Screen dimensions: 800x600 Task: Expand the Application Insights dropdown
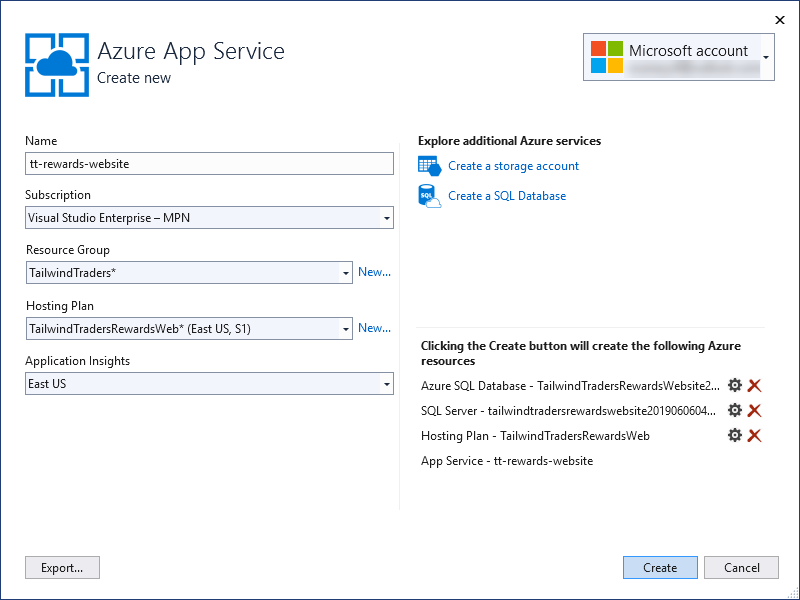pyautogui.click(x=387, y=384)
